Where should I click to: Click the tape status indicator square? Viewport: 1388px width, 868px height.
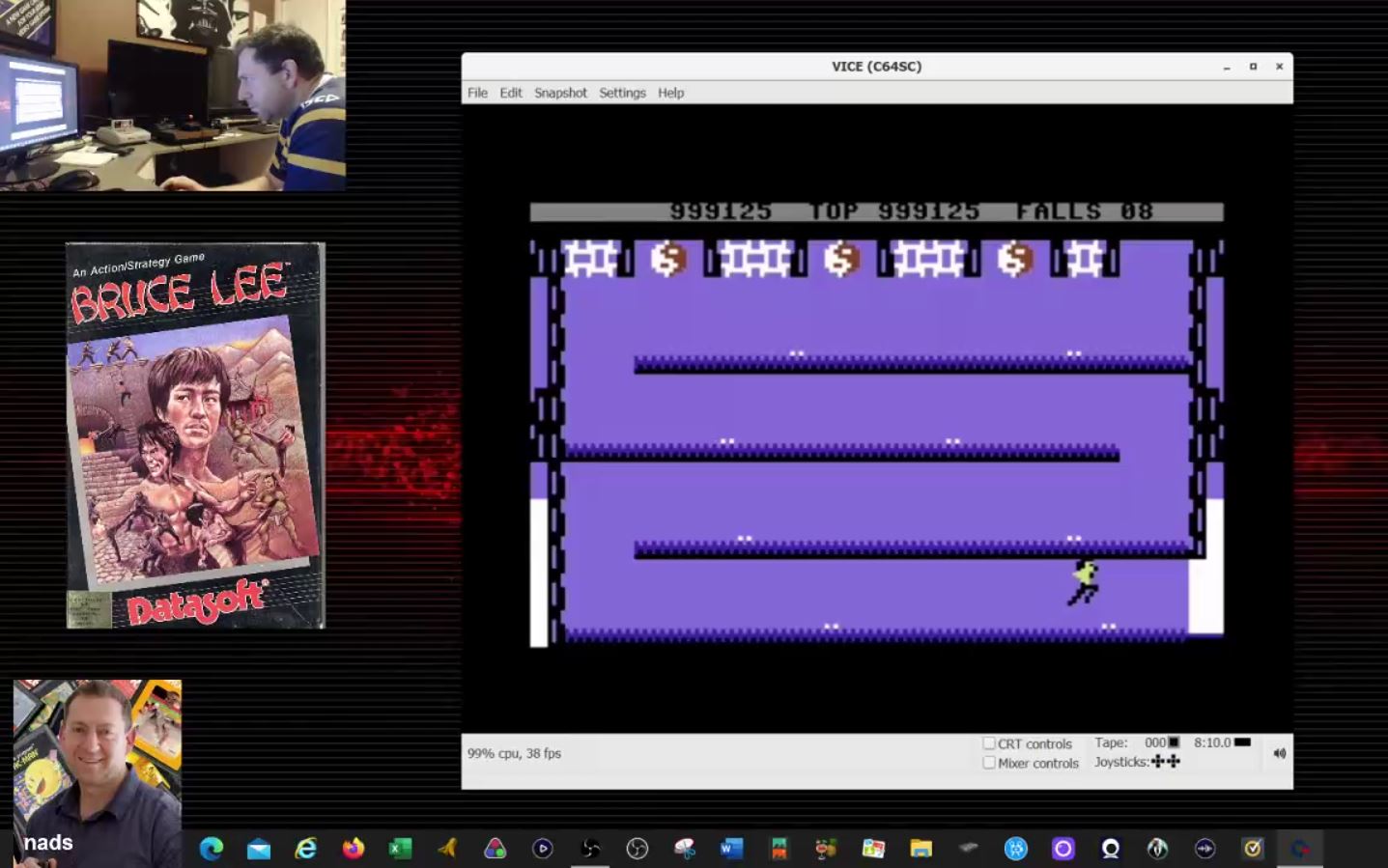(1174, 742)
